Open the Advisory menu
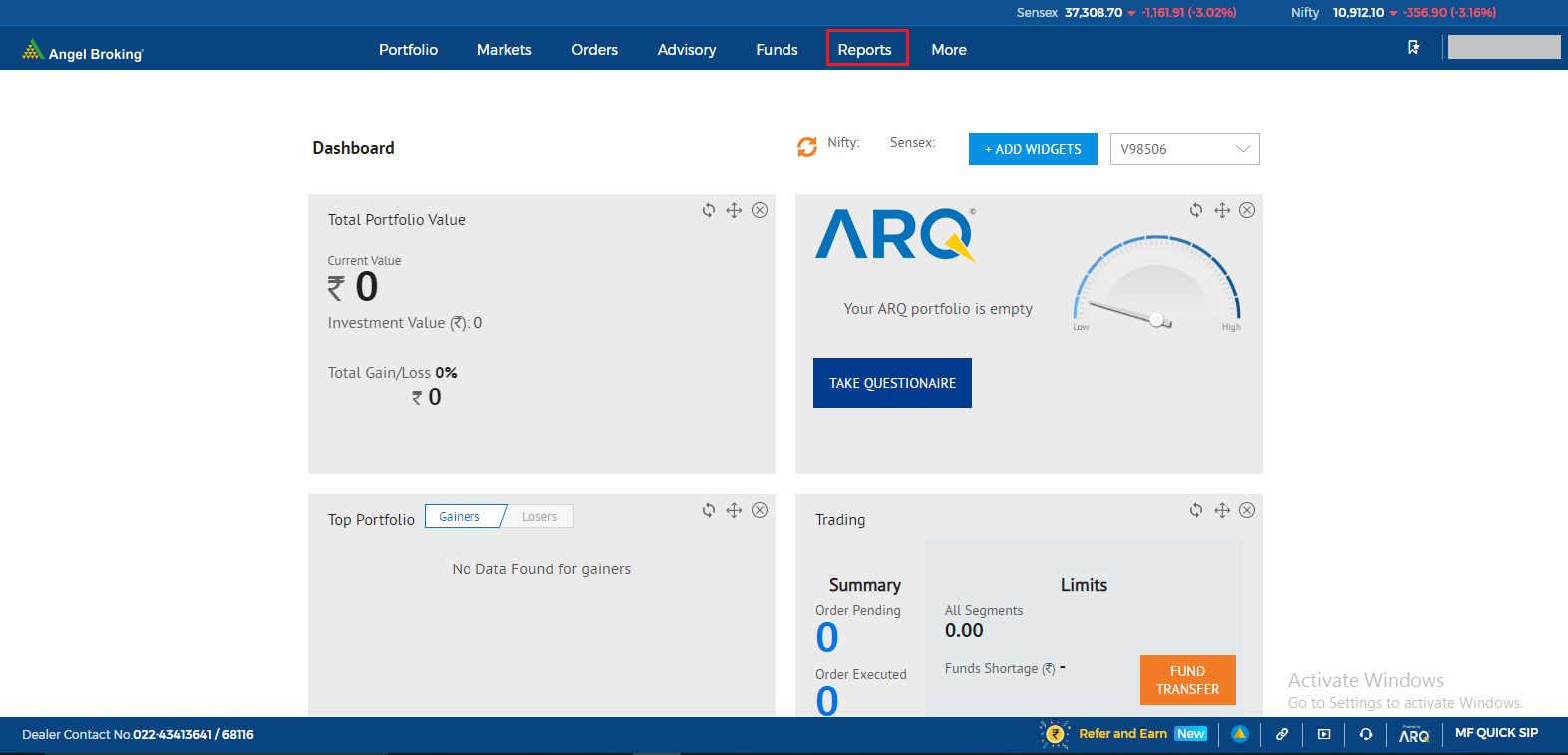1568x755 pixels. point(687,50)
